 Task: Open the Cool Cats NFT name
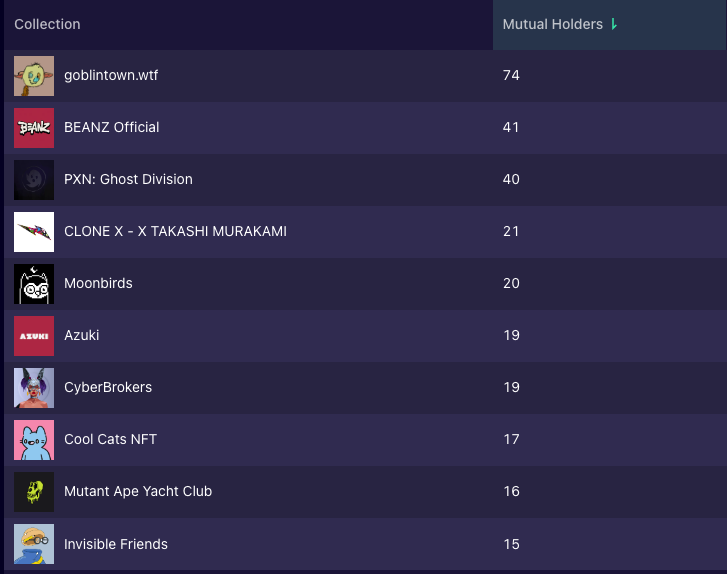(110, 439)
